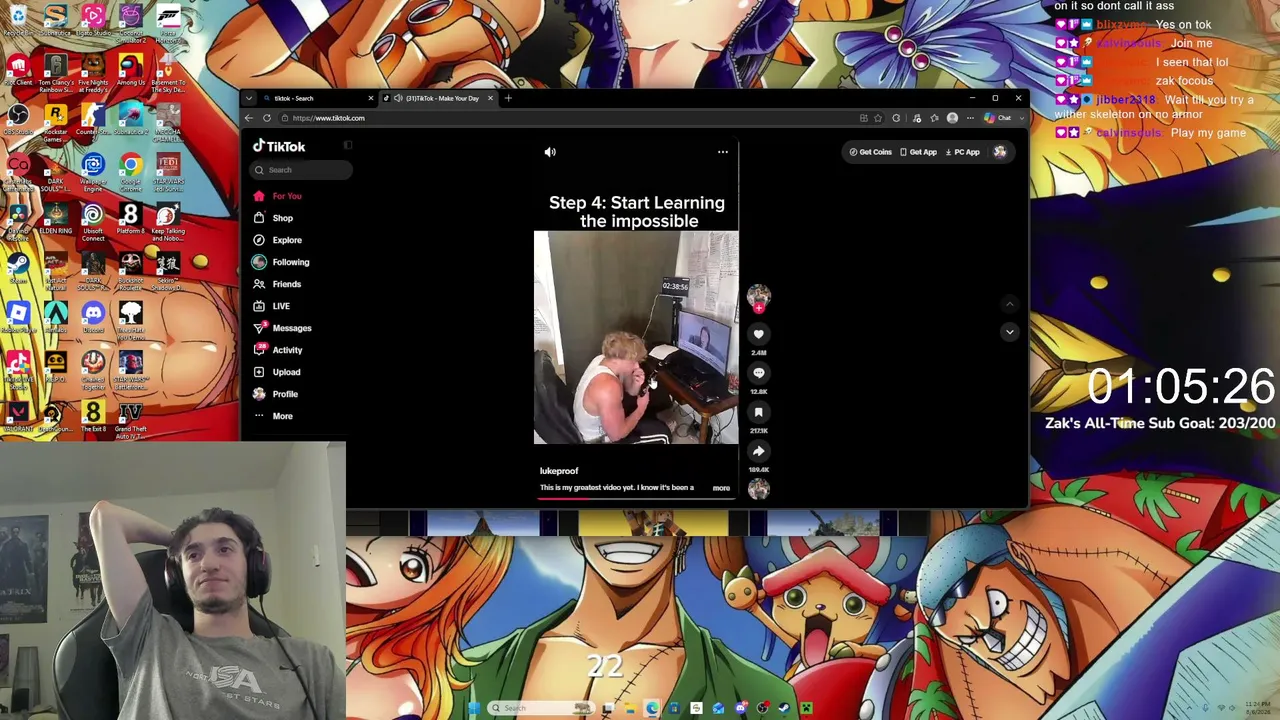The height and width of the screenshot is (720, 1280).
Task: Open Google Chrome desktop shortcut
Action: (x=131, y=168)
